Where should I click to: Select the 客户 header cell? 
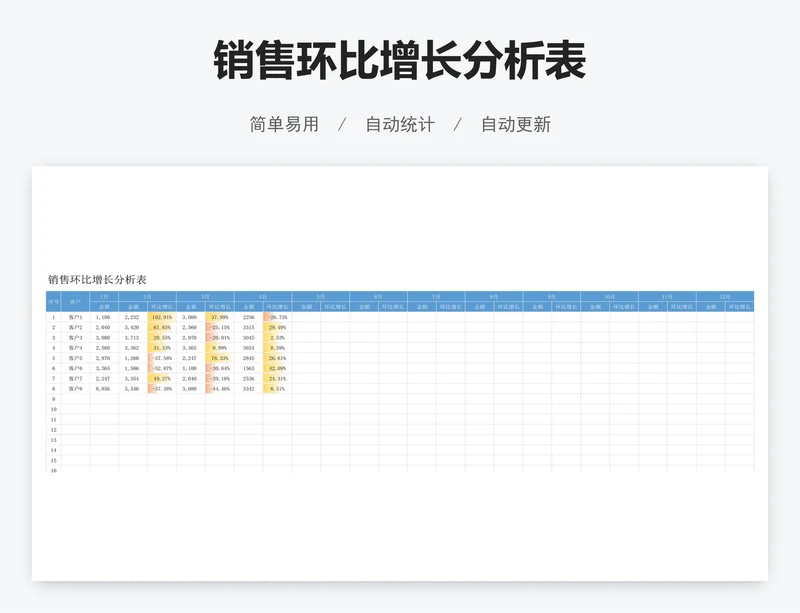tap(76, 302)
